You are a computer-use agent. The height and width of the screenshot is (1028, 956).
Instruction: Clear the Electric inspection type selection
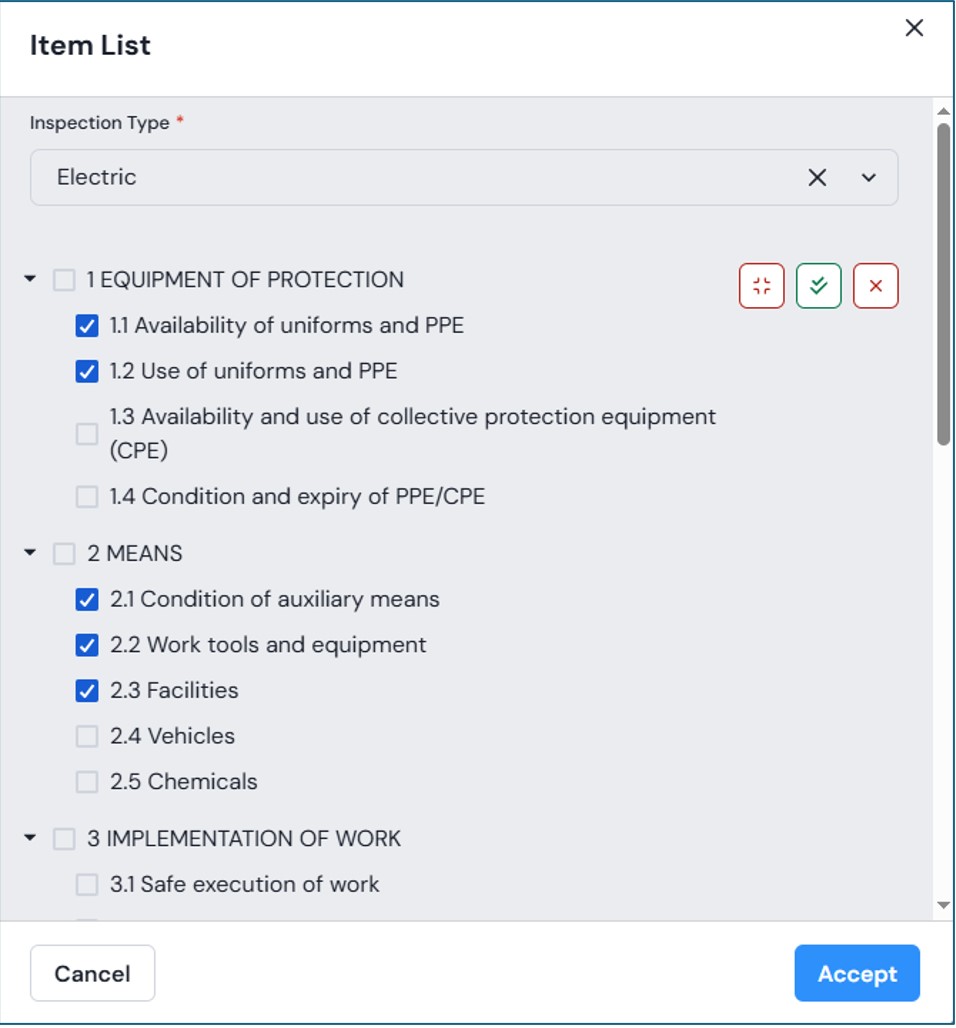[817, 177]
